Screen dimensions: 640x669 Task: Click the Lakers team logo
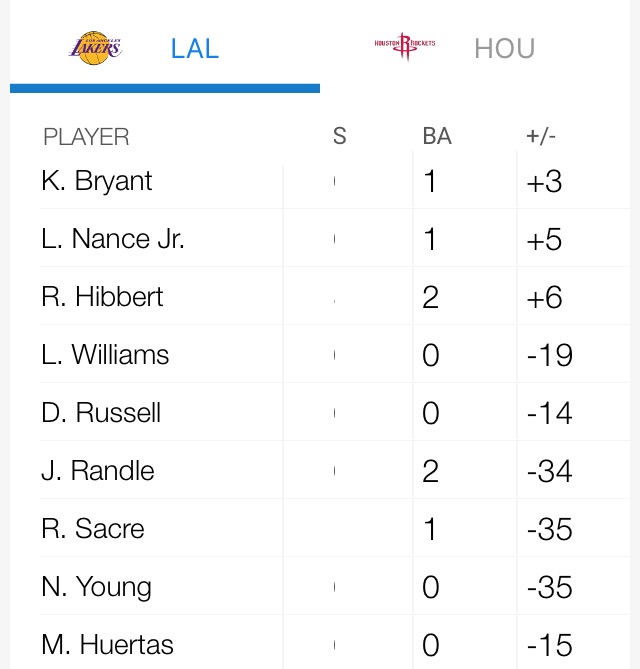point(95,48)
